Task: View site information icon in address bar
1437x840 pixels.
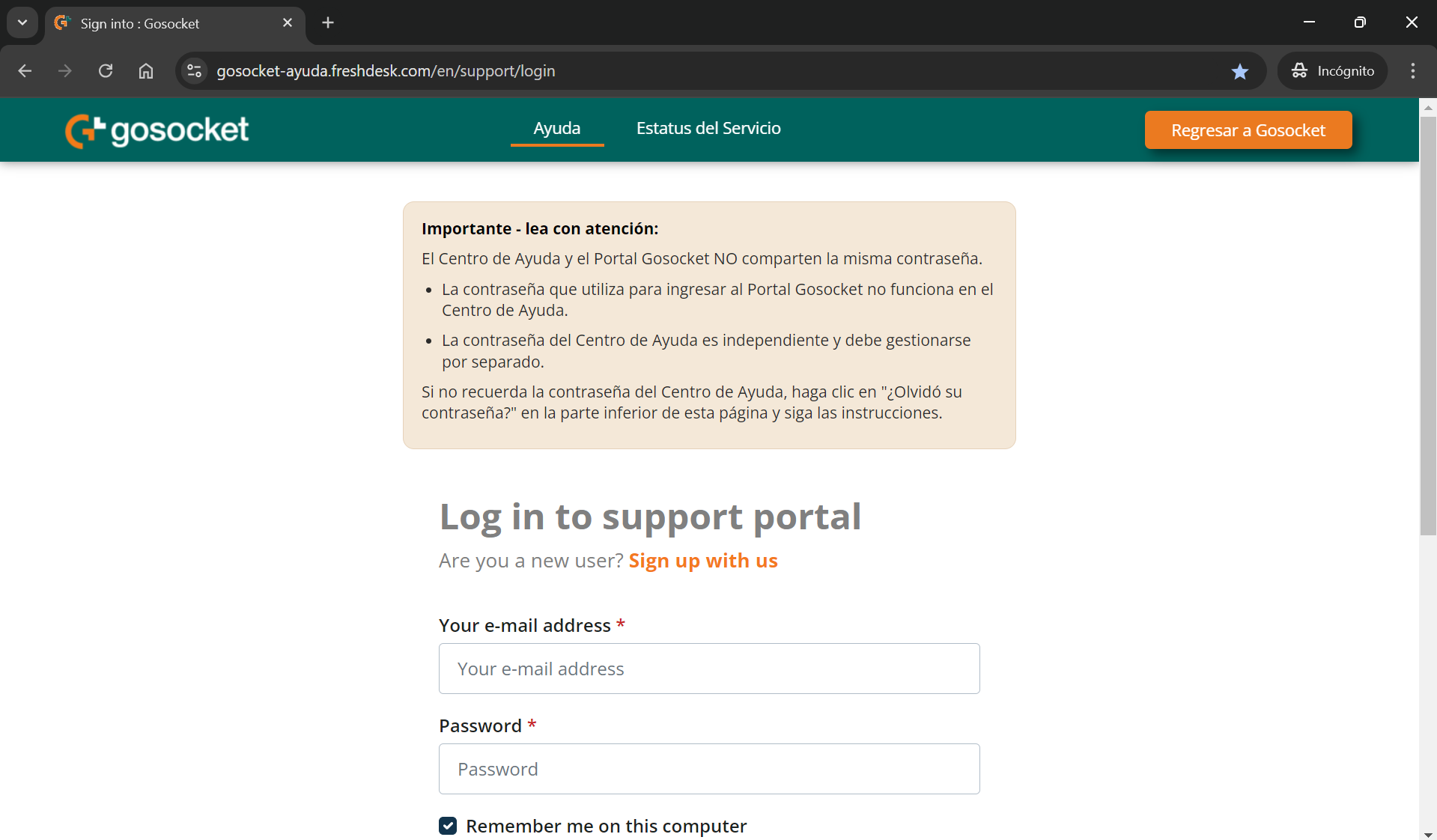Action: tap(195, 71)
